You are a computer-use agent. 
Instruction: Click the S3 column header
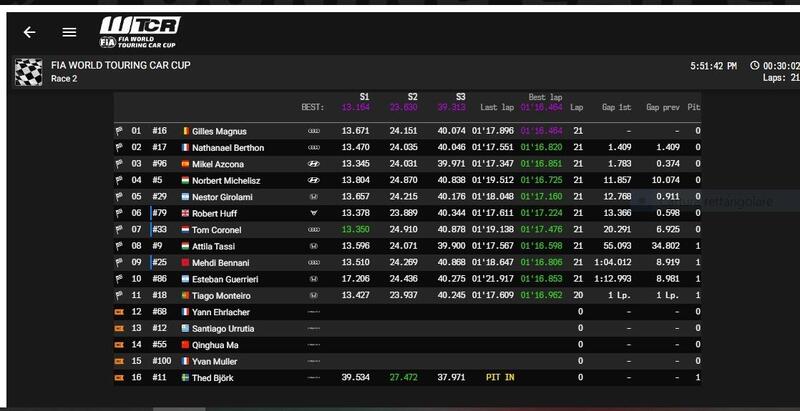coord(460,96)
